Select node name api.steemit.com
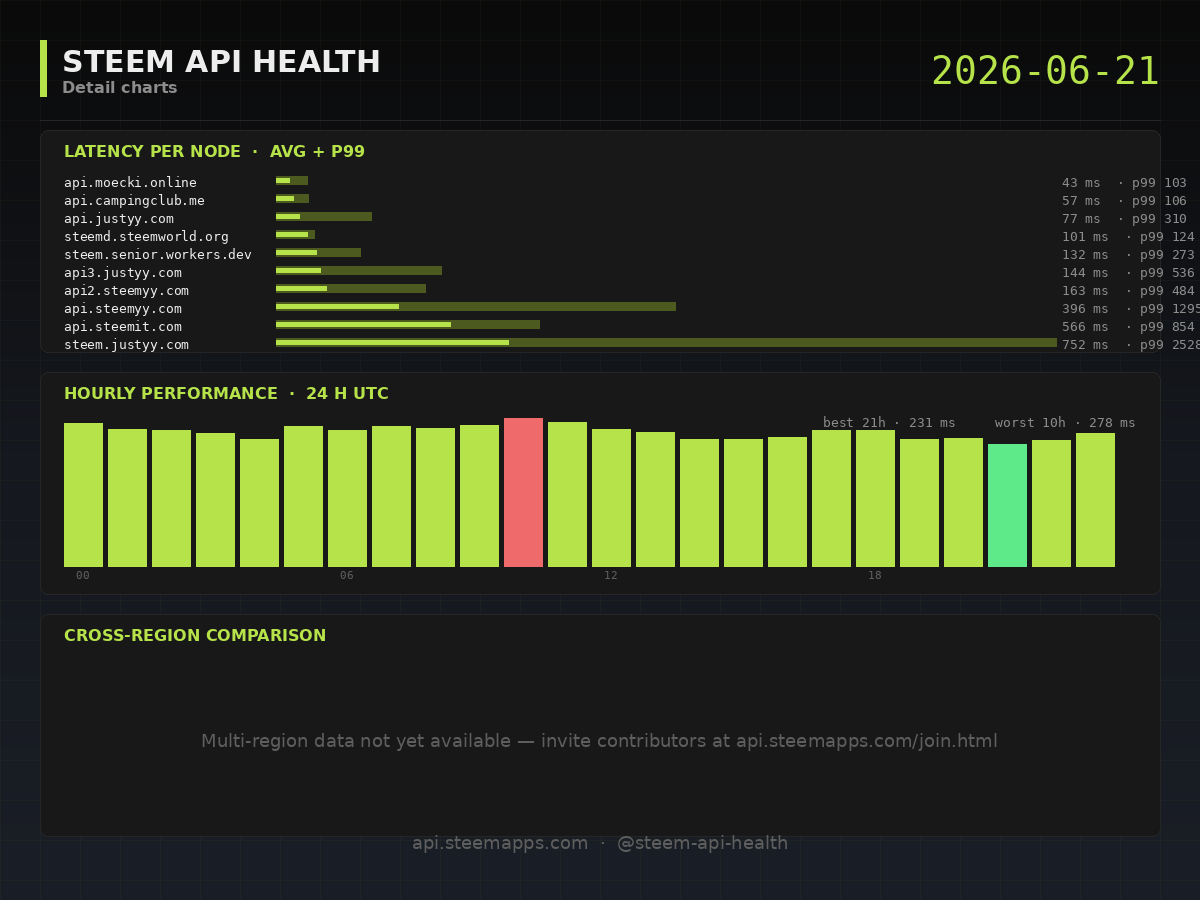The width and height of the screenshot is (1200, 900). coord(123,327)
